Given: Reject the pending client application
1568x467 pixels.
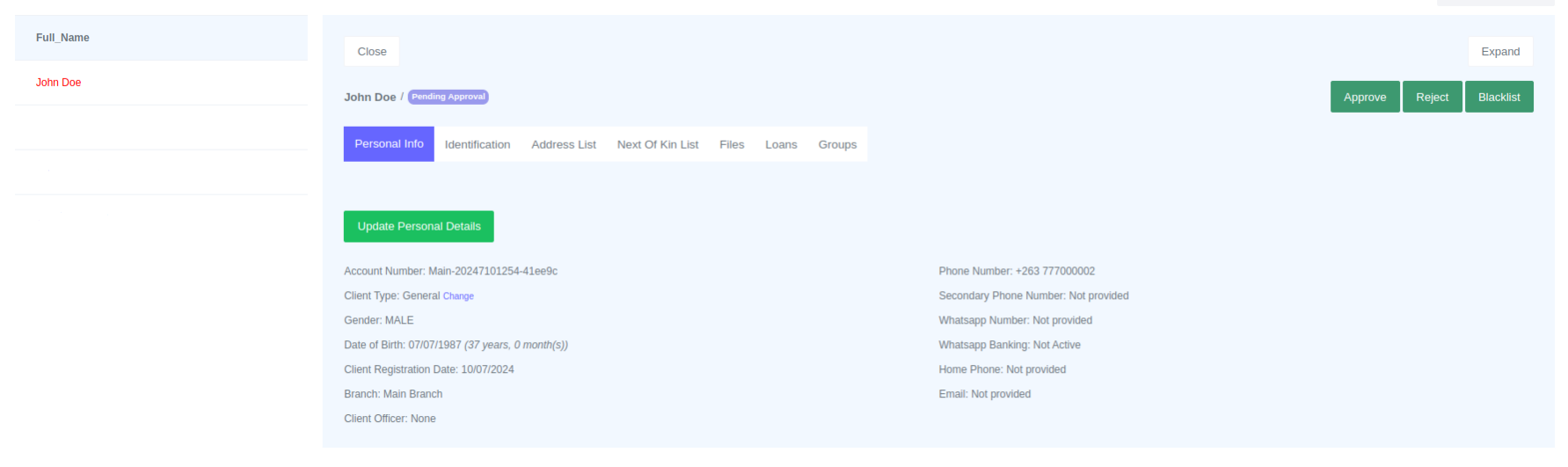Looking at the screenshot, I should tap(1432, 97).
